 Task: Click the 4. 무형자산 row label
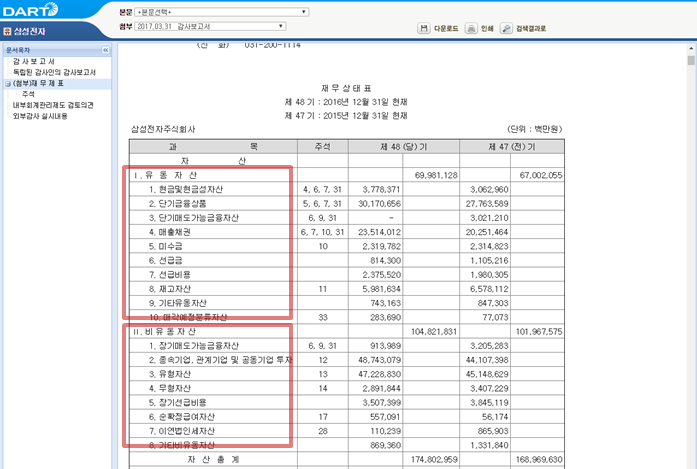coord(170,389)
